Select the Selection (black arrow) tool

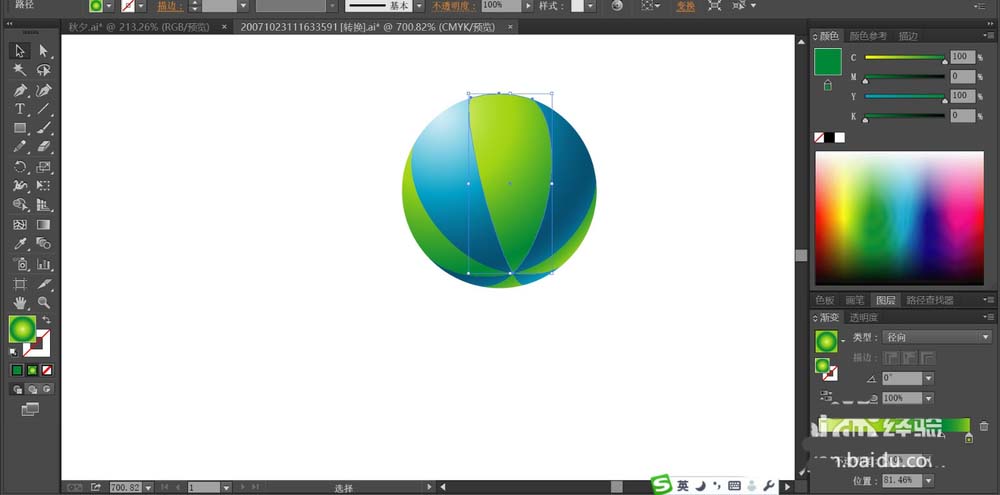(x=20, y=51)
